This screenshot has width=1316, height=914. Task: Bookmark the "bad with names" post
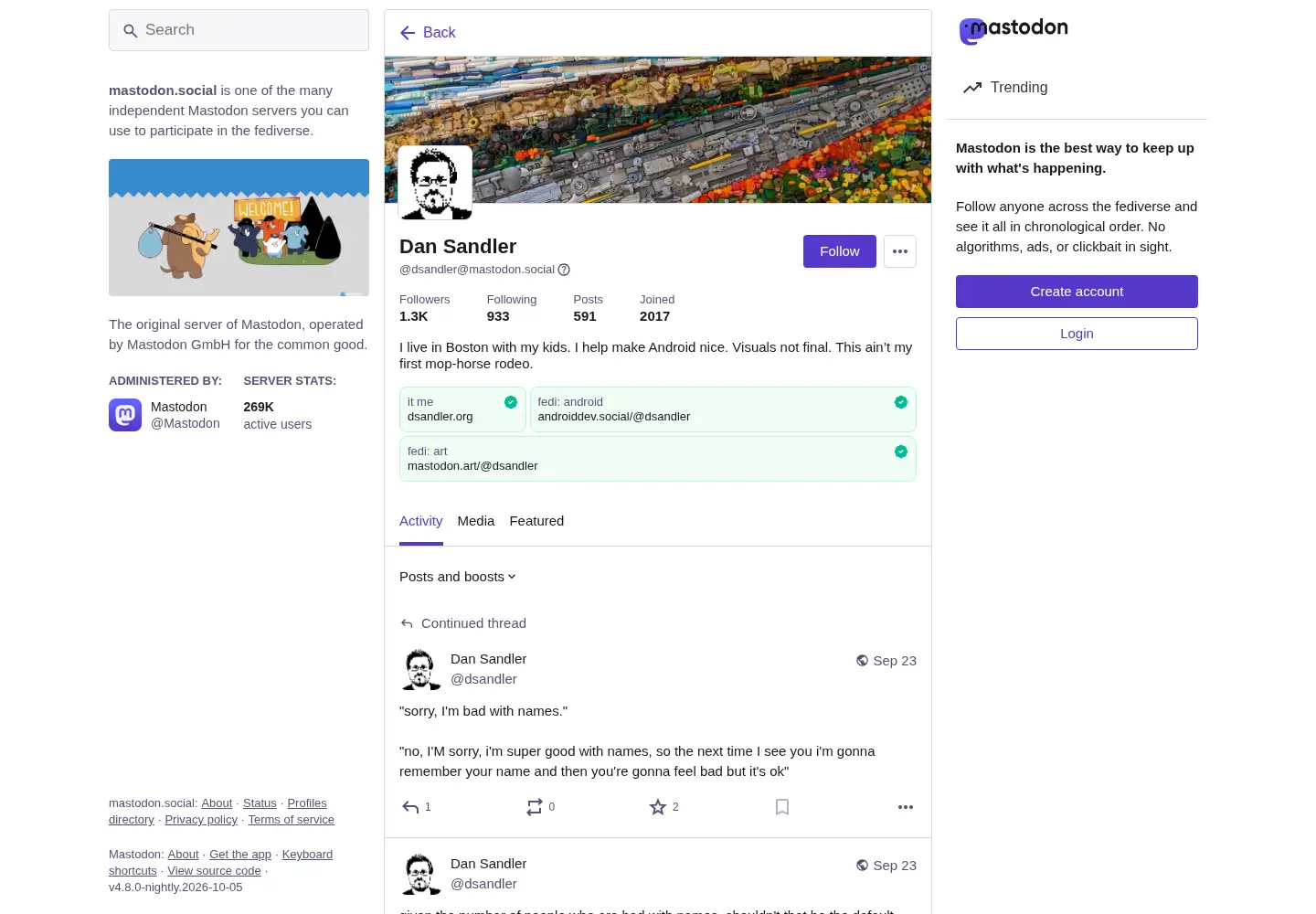(x=782, y=807)
